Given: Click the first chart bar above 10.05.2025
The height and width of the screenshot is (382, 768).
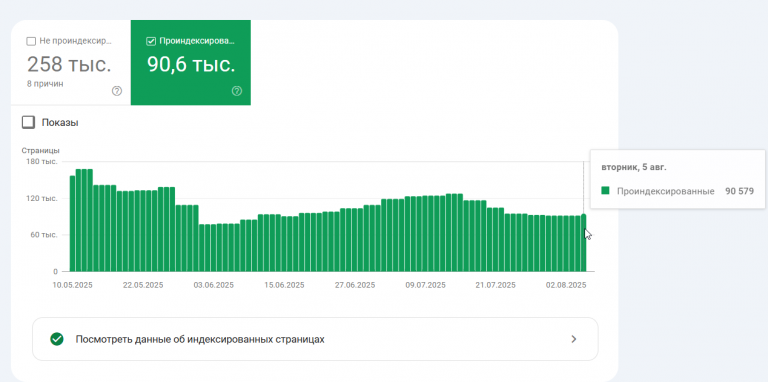Looking at the screenshot, I should coord(72,223).
